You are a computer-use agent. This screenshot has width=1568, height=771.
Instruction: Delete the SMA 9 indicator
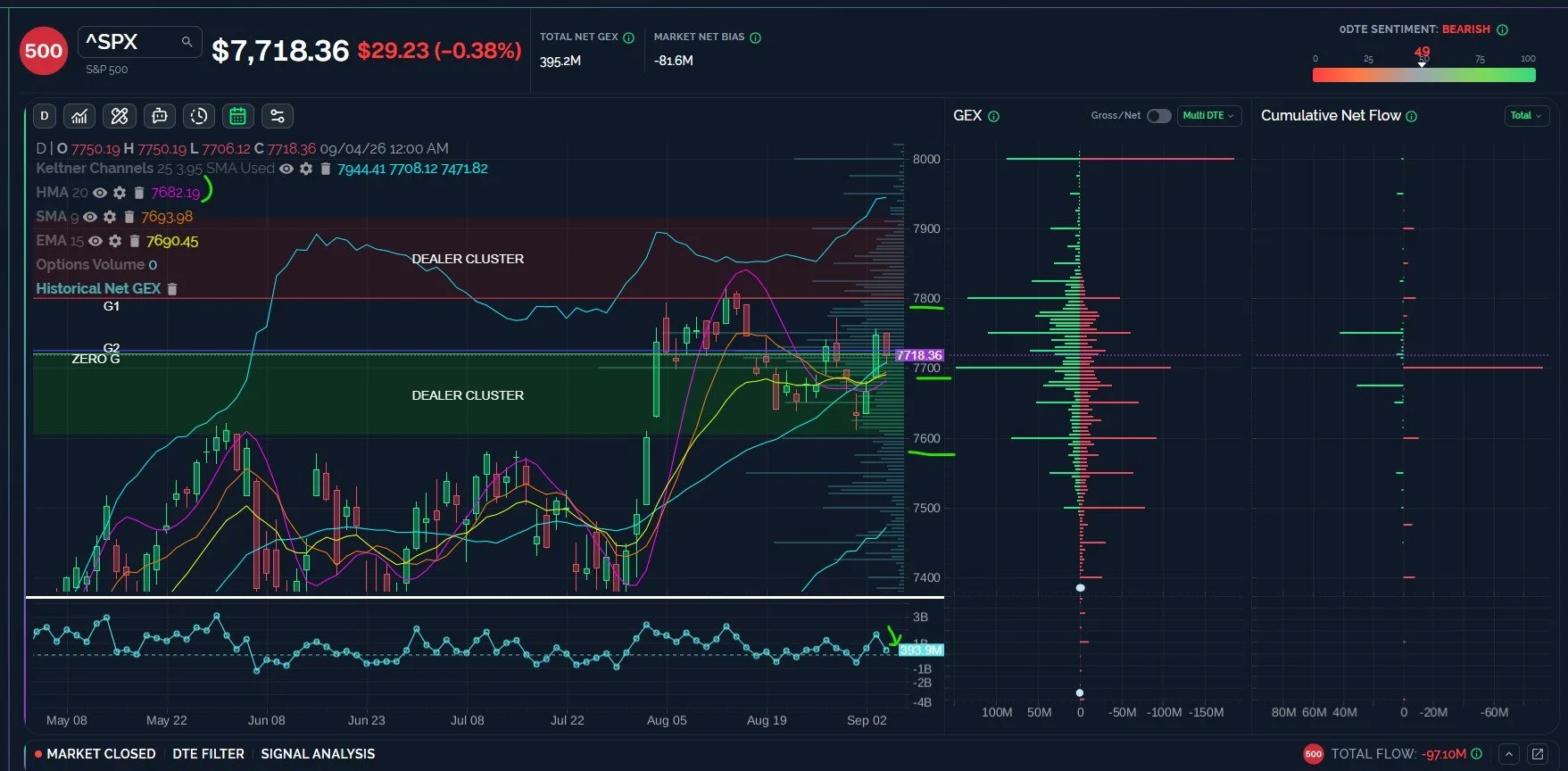[129, 217]
